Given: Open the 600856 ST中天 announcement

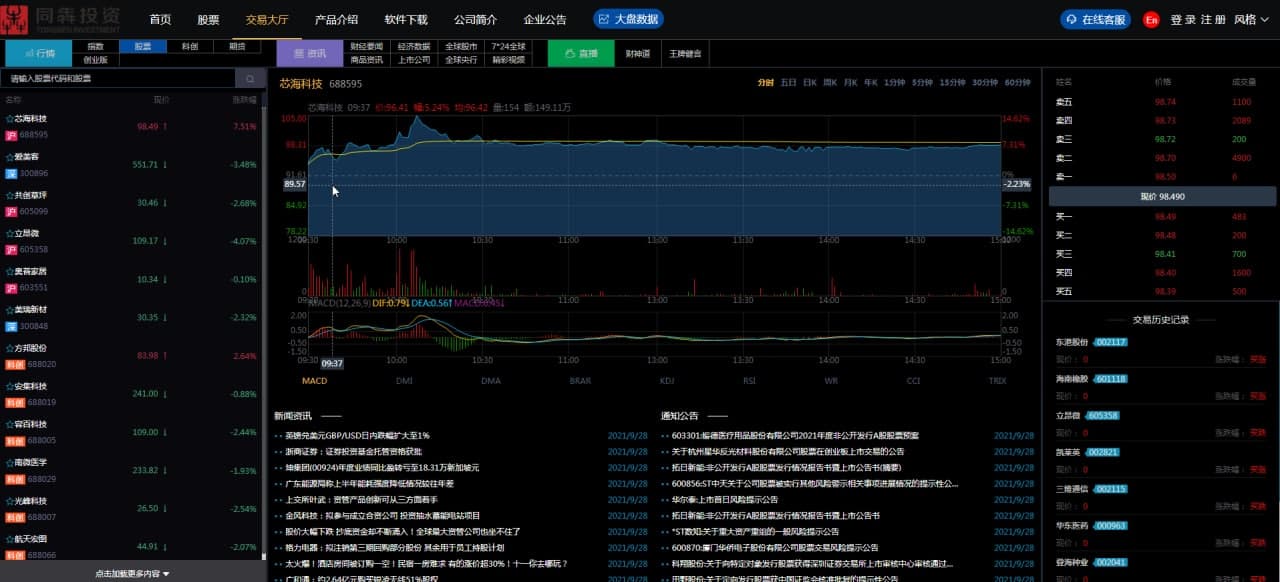Looking at the screenshot, I should 815,484.
